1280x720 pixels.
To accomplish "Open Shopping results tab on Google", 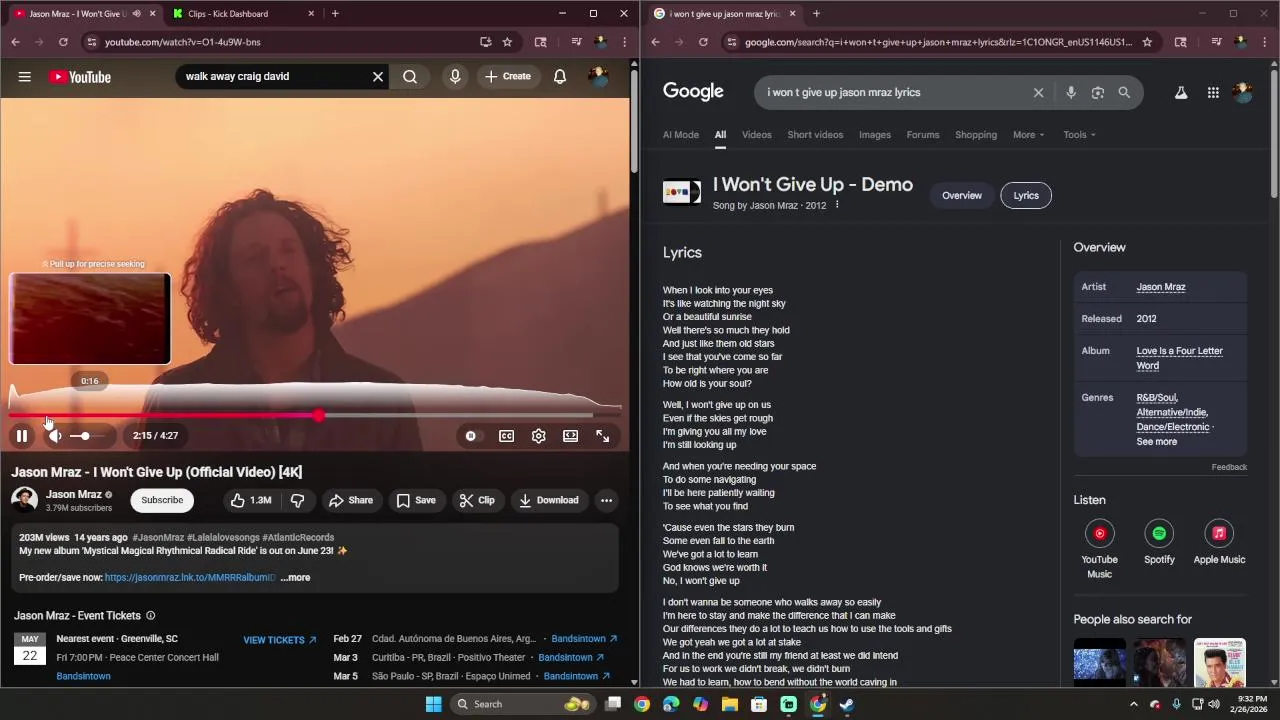I will click(x=976, y=135).
